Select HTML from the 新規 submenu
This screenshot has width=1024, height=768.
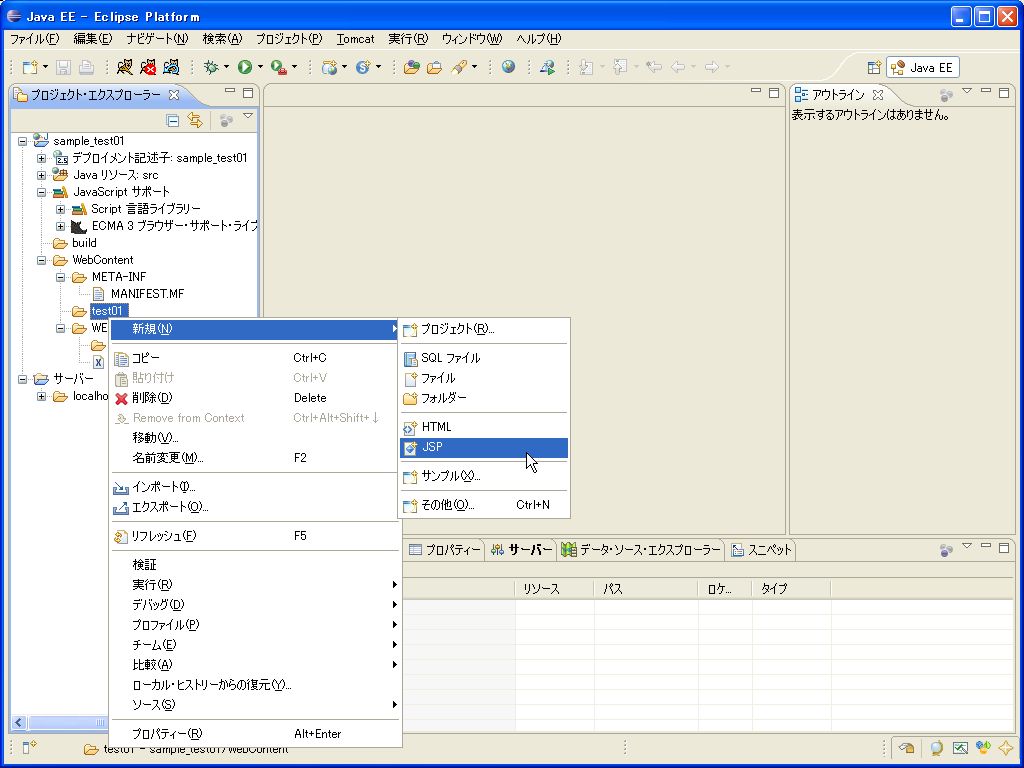click(484, 427)
